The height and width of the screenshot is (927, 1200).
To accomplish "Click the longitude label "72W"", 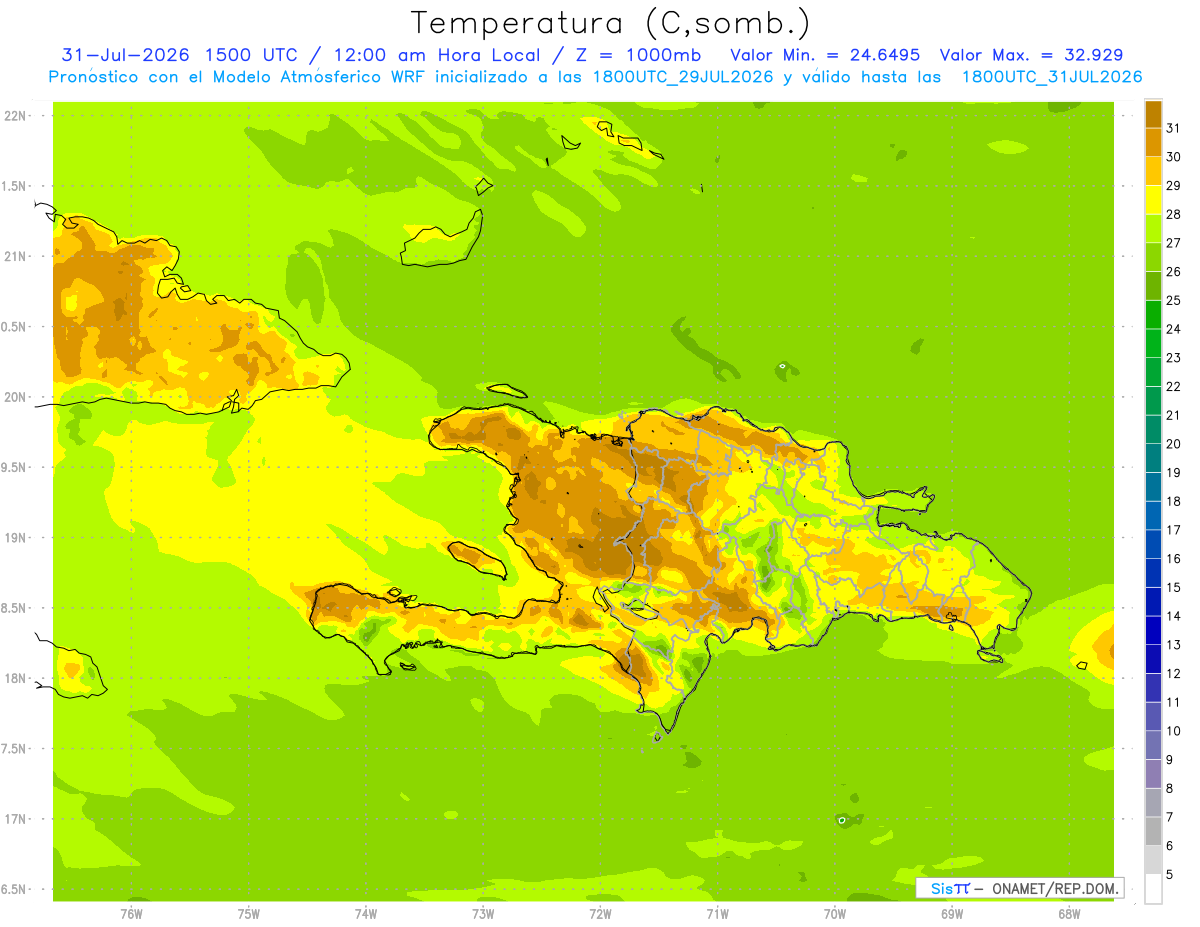I will (600, 913).
